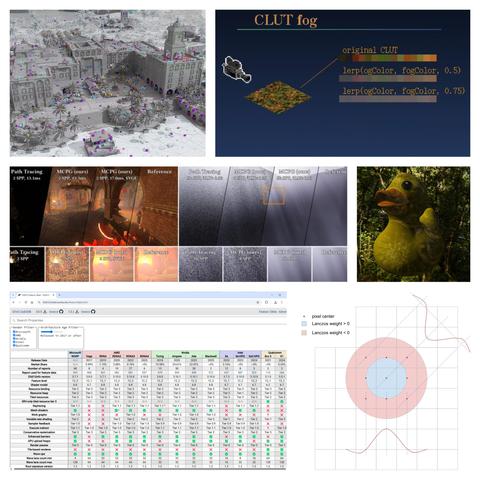Click the Blackwell column header
The width and height of the screenshot is (480, 480).
pos(211,356)
